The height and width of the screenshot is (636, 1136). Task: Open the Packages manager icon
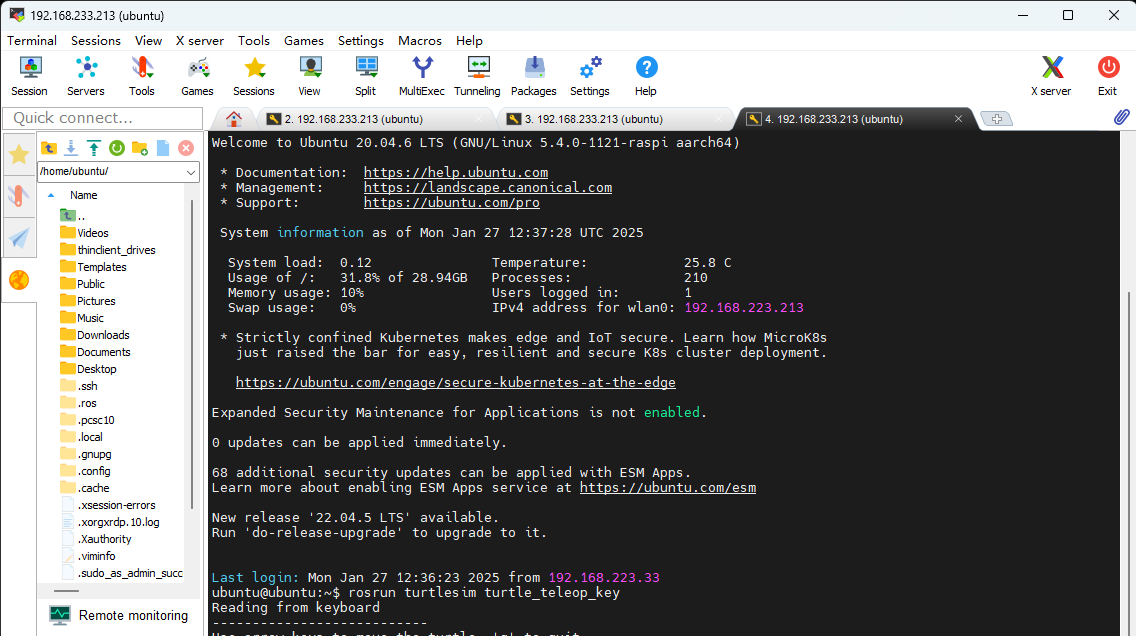(x=534, y=76)
